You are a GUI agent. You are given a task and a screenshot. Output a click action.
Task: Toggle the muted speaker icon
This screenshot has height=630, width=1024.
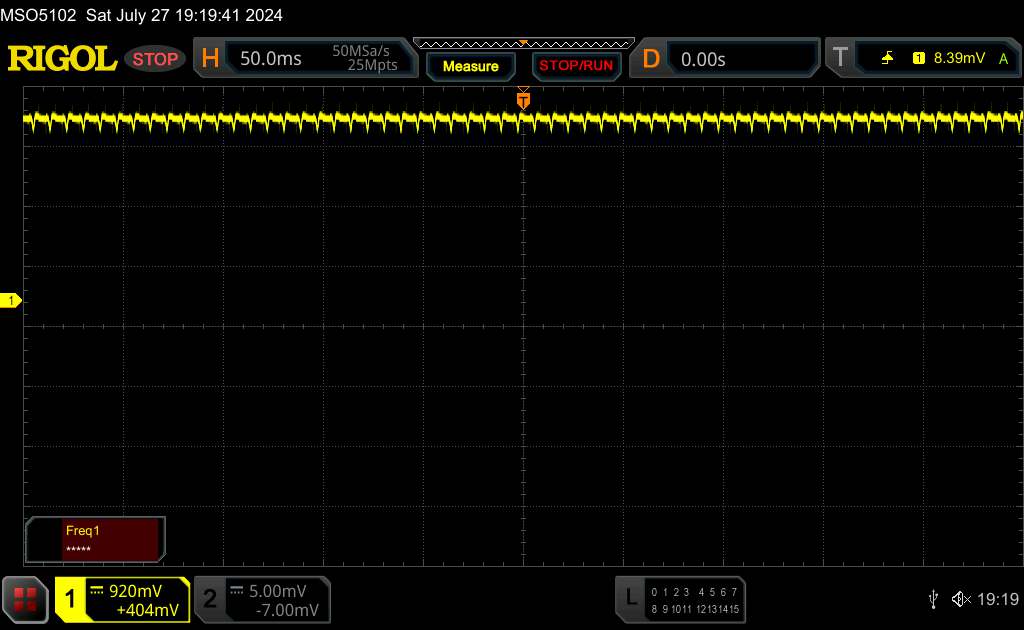click(961, 599)
